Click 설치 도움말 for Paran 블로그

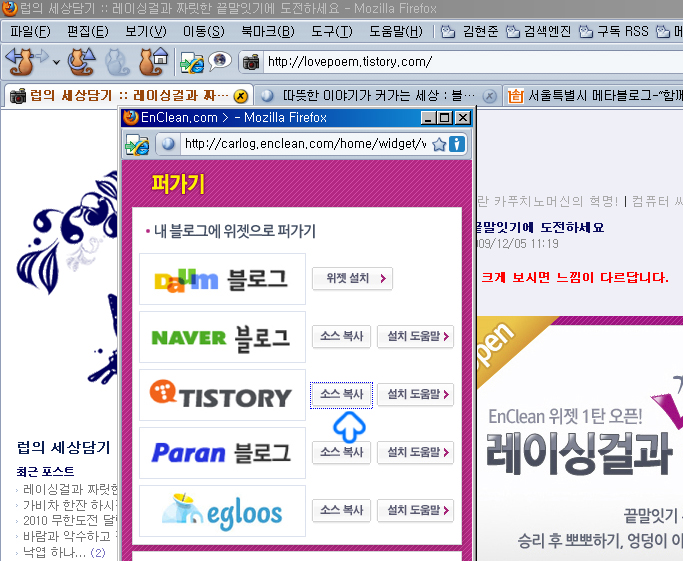(416, 453)
